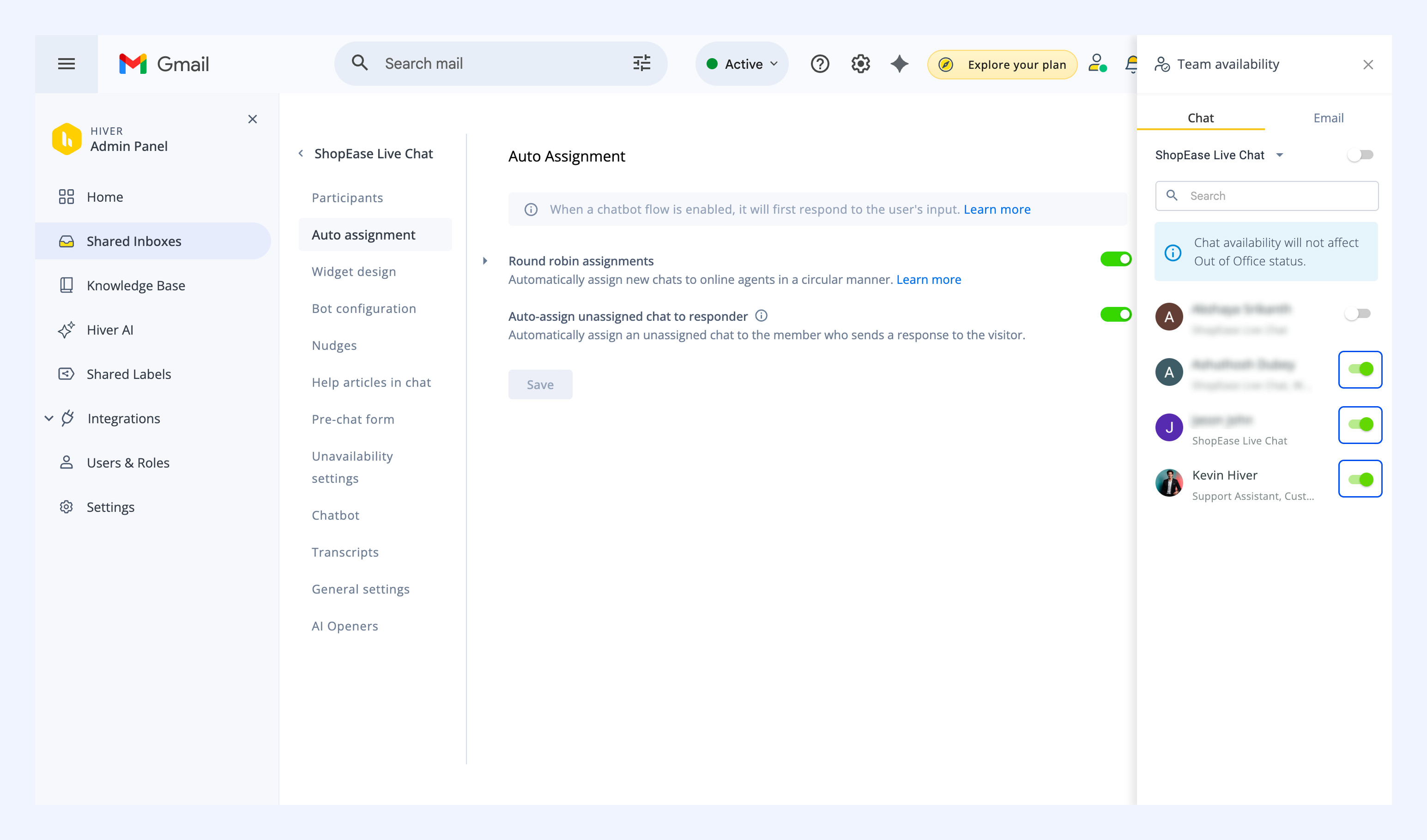Toggle availability for first agent with brown avatar

(x=1358, y=313)
